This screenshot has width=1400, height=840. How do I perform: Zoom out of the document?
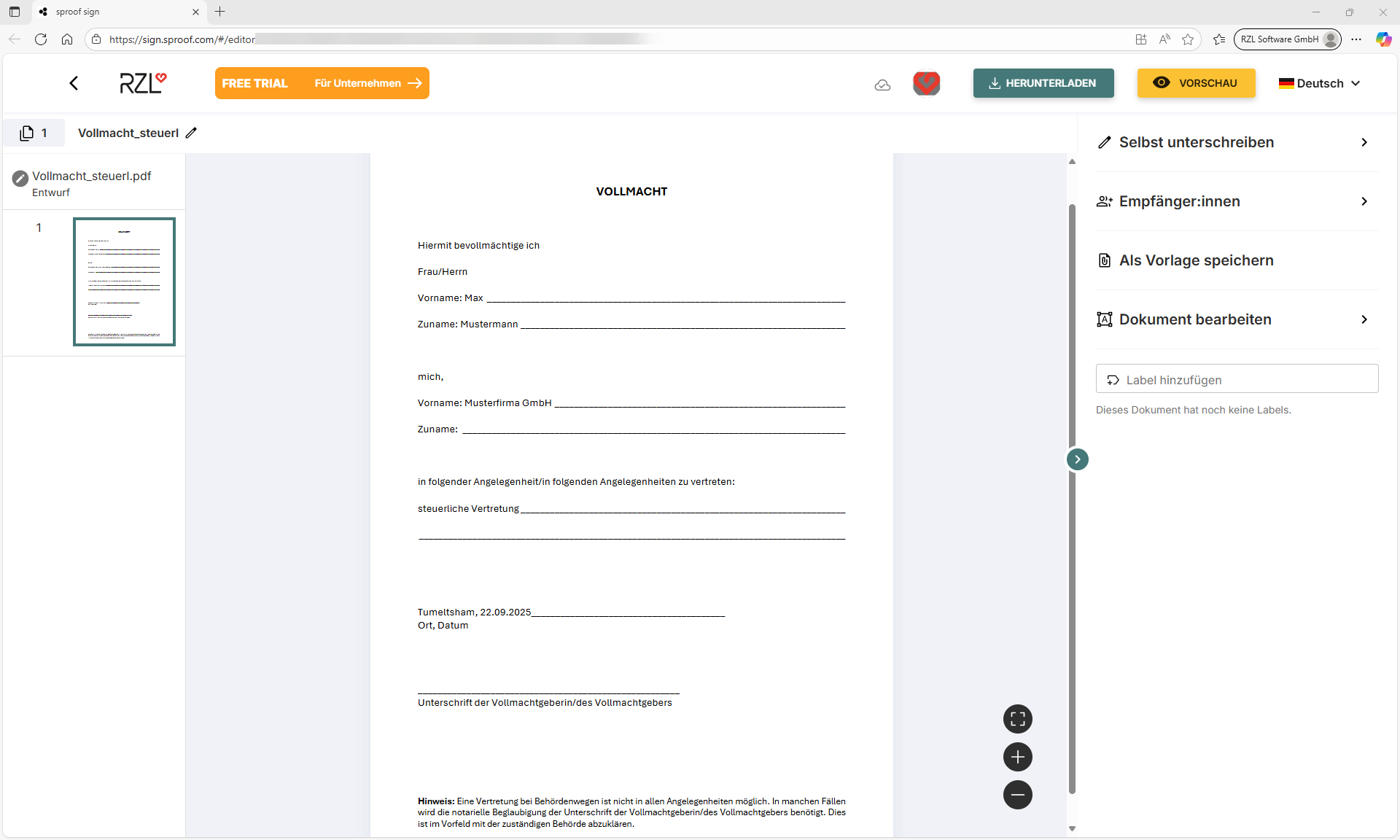click(1018, 795)
